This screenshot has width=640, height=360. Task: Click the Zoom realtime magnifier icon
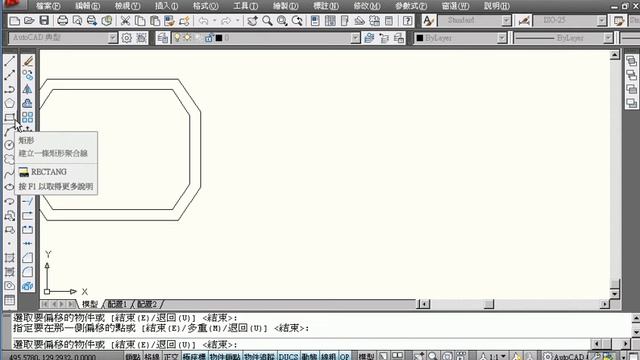[267, 21]
